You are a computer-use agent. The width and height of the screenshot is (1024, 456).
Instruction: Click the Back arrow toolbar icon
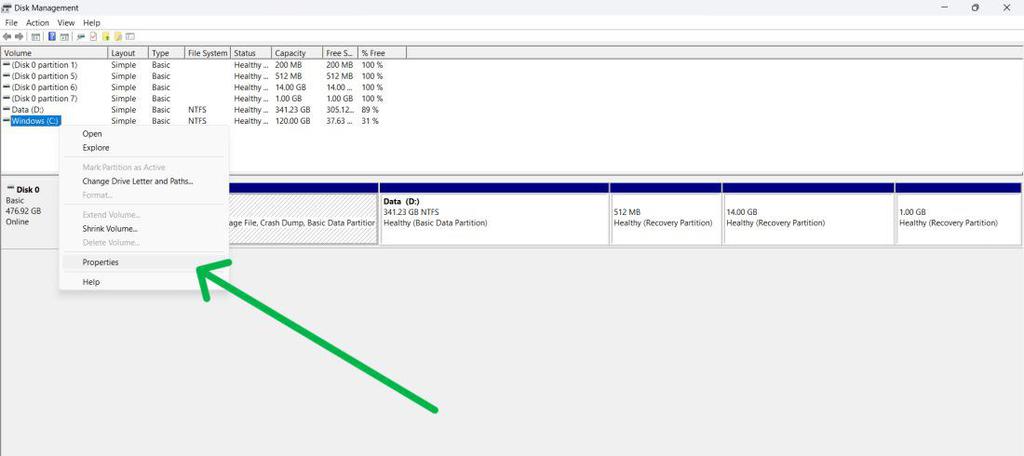(7, 37)
